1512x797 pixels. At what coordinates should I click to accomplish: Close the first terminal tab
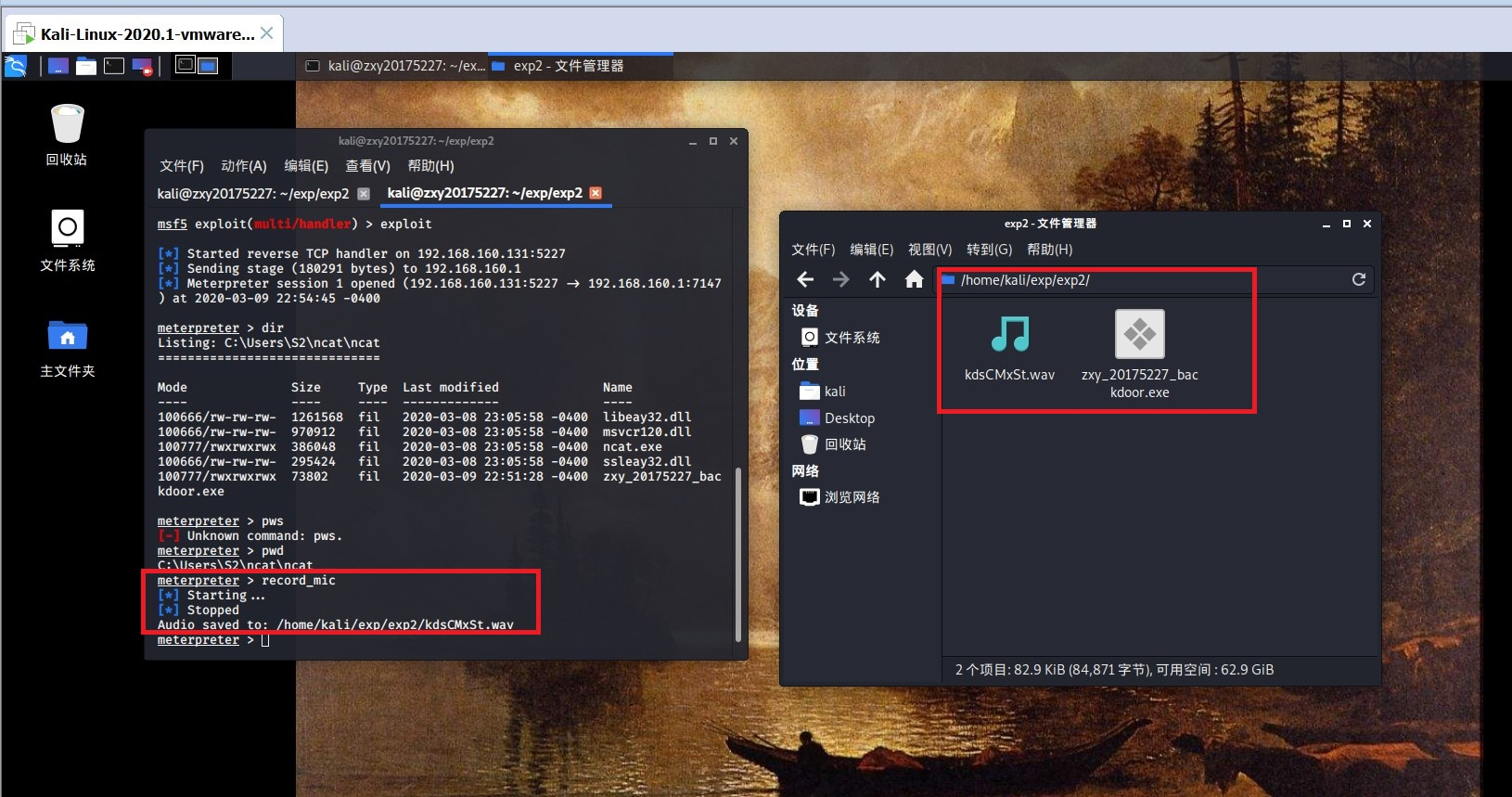364,193
